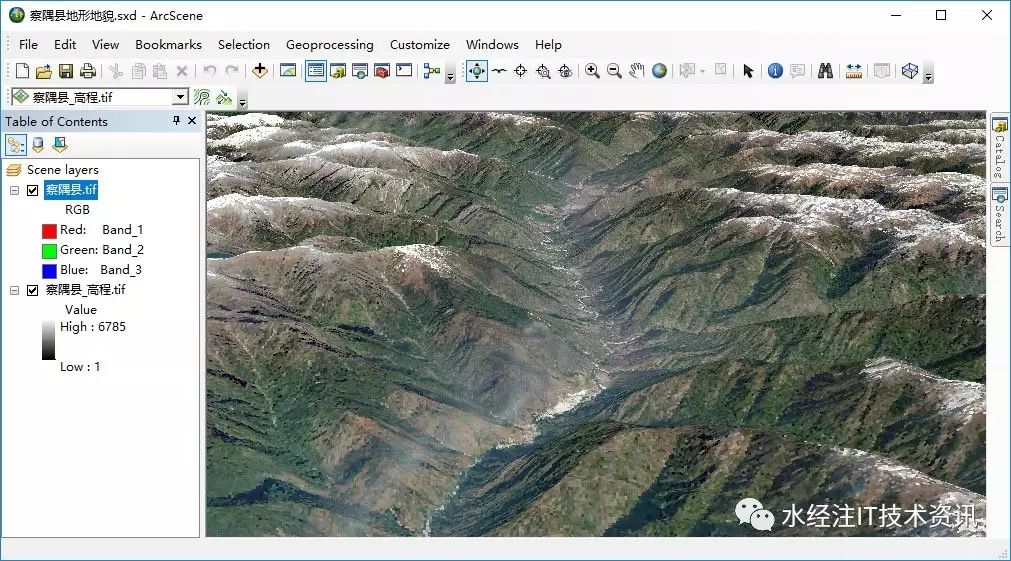The image size is (1011, 561).
Task: Select the Zoom In tool
Action: tap(593, 71)
